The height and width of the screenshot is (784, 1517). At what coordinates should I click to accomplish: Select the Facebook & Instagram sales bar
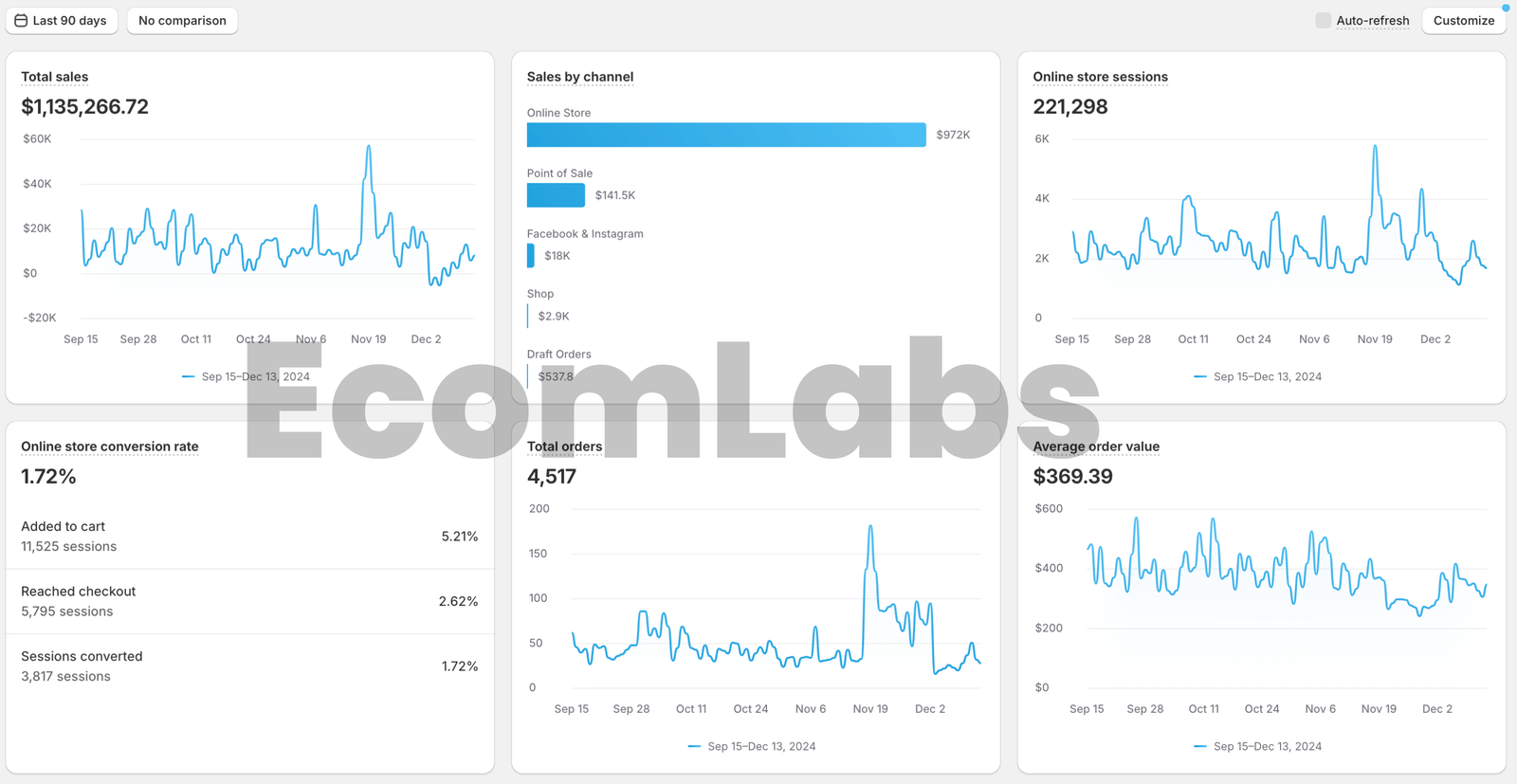tap(531, 256)
